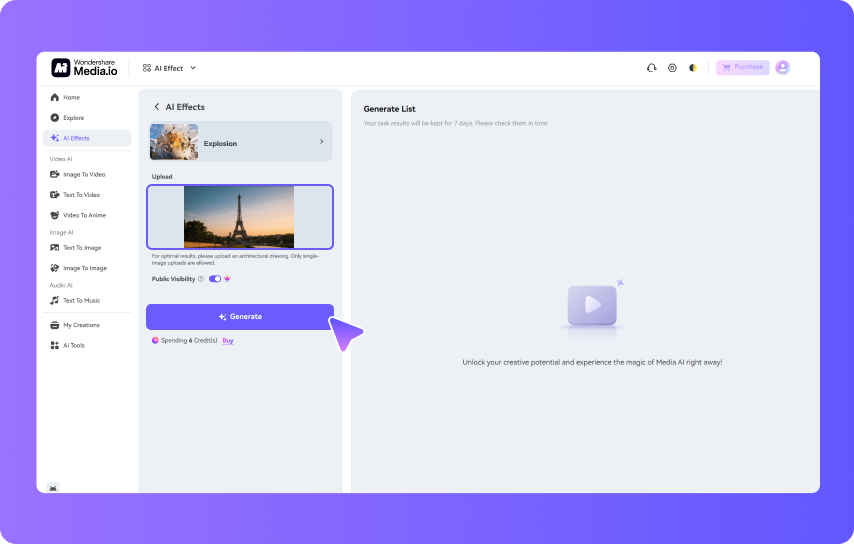Open Image To Video tool
Viewport: 854px width, 544px height.
point(78,174)
